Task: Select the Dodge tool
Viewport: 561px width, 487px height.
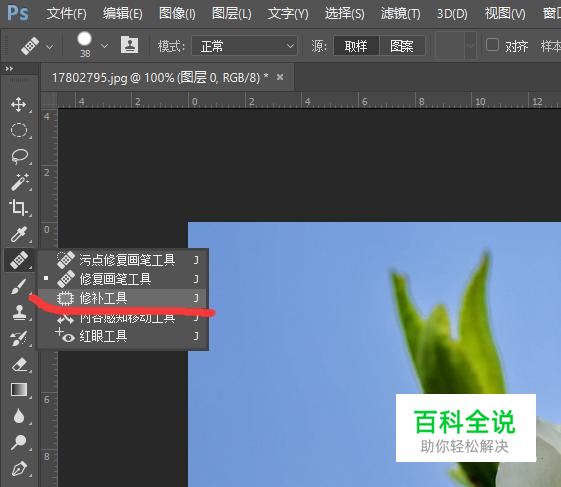Action: (x=19, y=442)
